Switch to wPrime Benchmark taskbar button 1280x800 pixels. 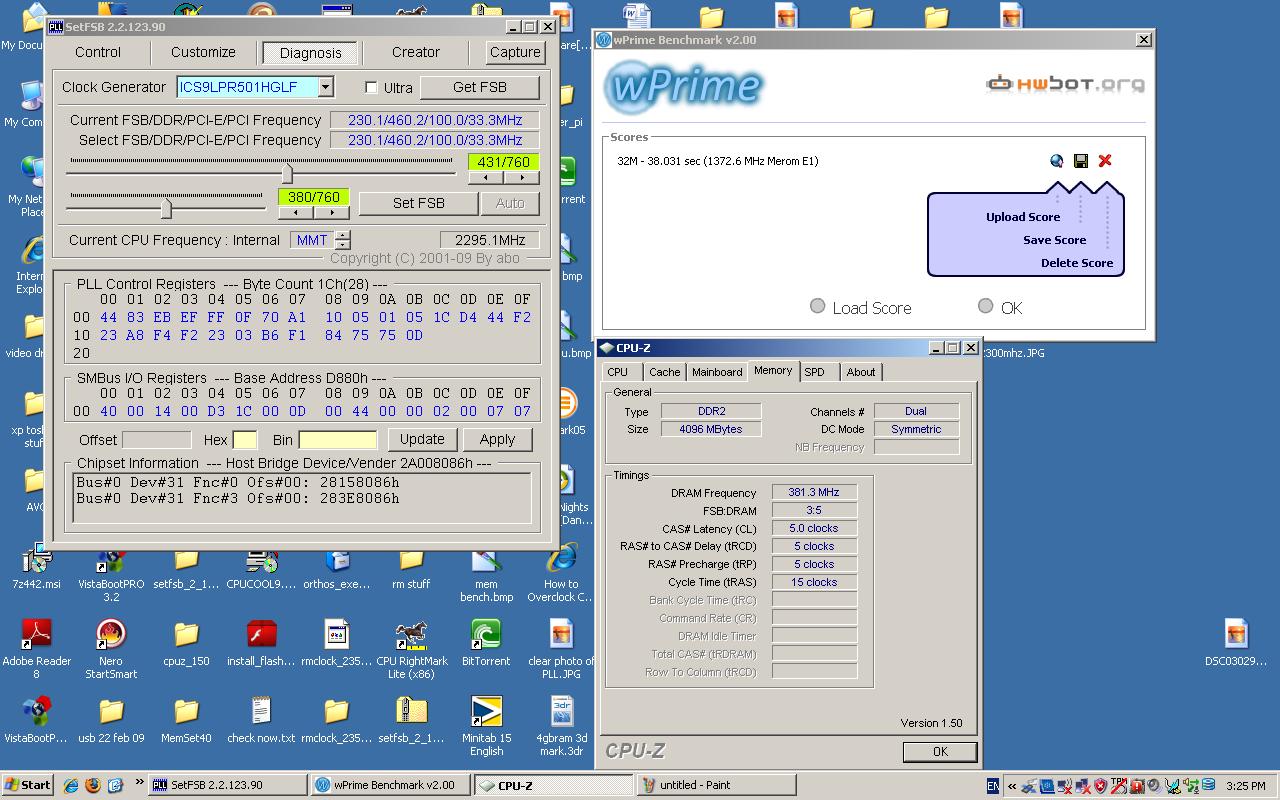point(390,785)
